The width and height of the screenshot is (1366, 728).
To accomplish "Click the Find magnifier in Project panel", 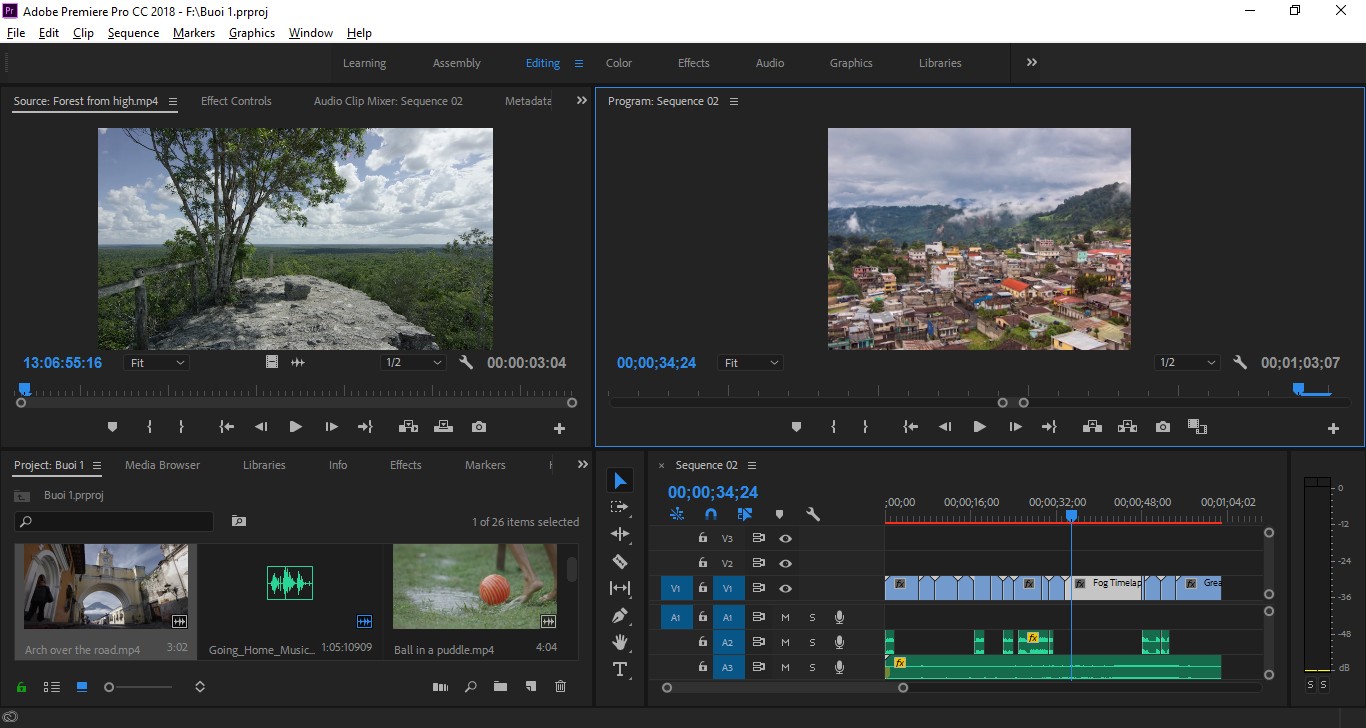I will [x=470, y=687].
